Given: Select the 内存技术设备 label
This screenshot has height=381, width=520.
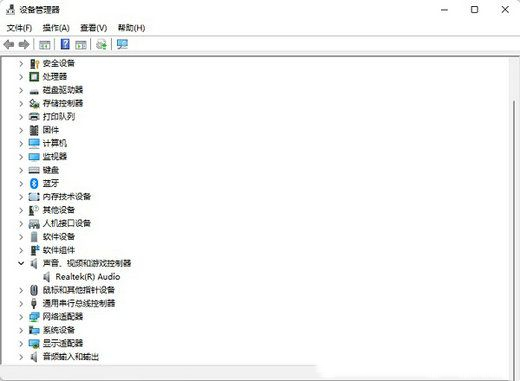Looking at the screenshot, I should 67,197.
